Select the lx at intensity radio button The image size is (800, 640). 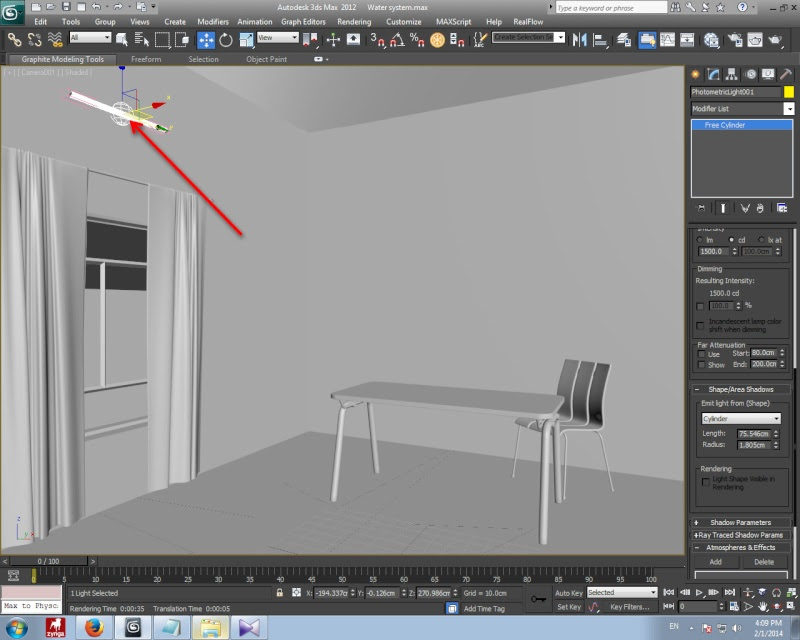coord(761,239)
